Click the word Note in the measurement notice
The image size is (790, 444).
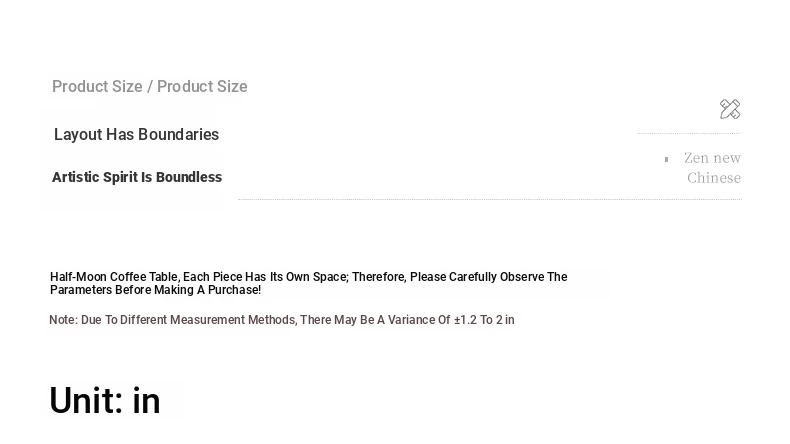coord(63,320)
